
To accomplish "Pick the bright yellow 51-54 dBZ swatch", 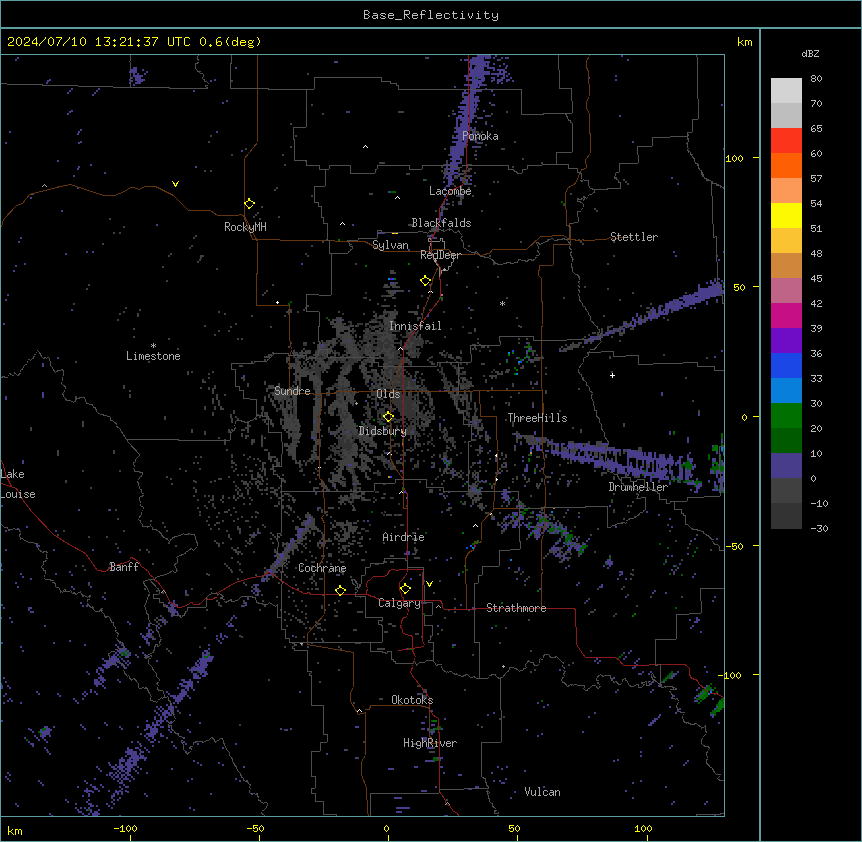I will (x=786, y=215).
